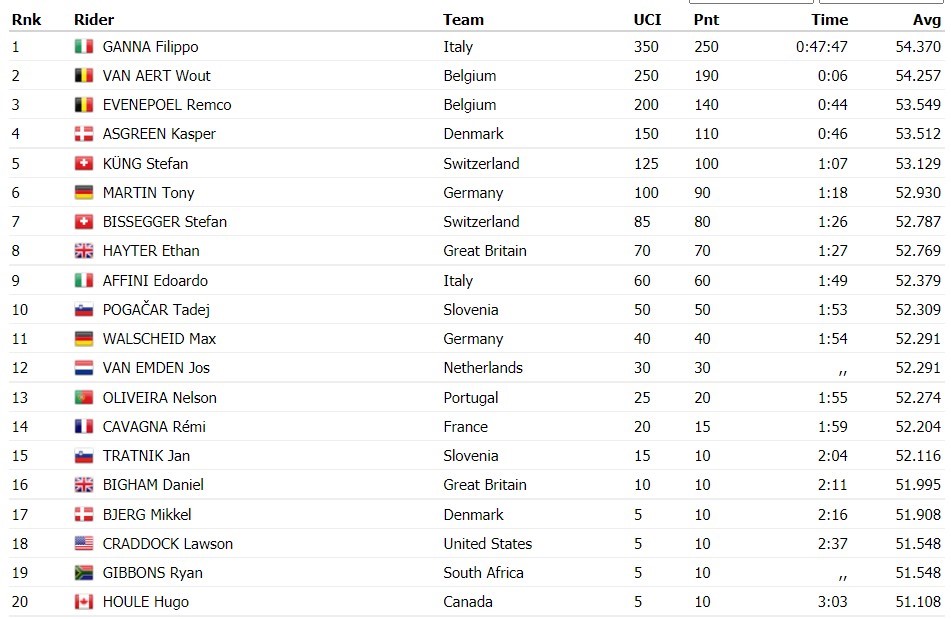The width and height of the screenshot is (951, 619).
Task: Click the US flag beside CRADDOCK Lawson
Action: (84, 544)
